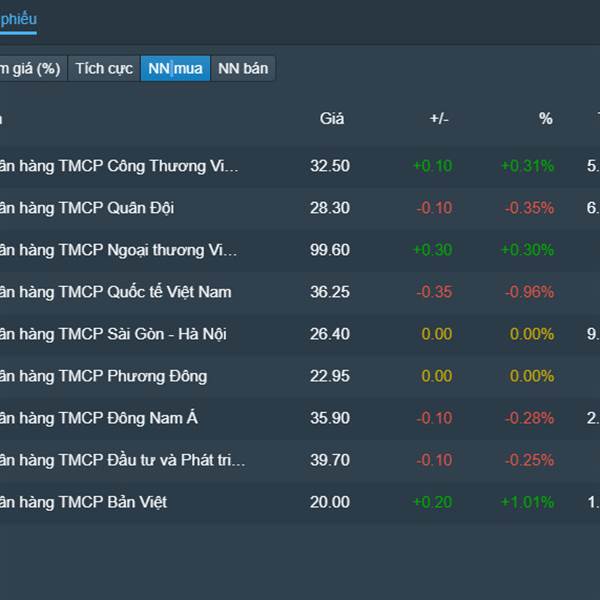Sort by the +/- column header
The width and height of the screenshot is (600, 600).
[x=439, y=119]
